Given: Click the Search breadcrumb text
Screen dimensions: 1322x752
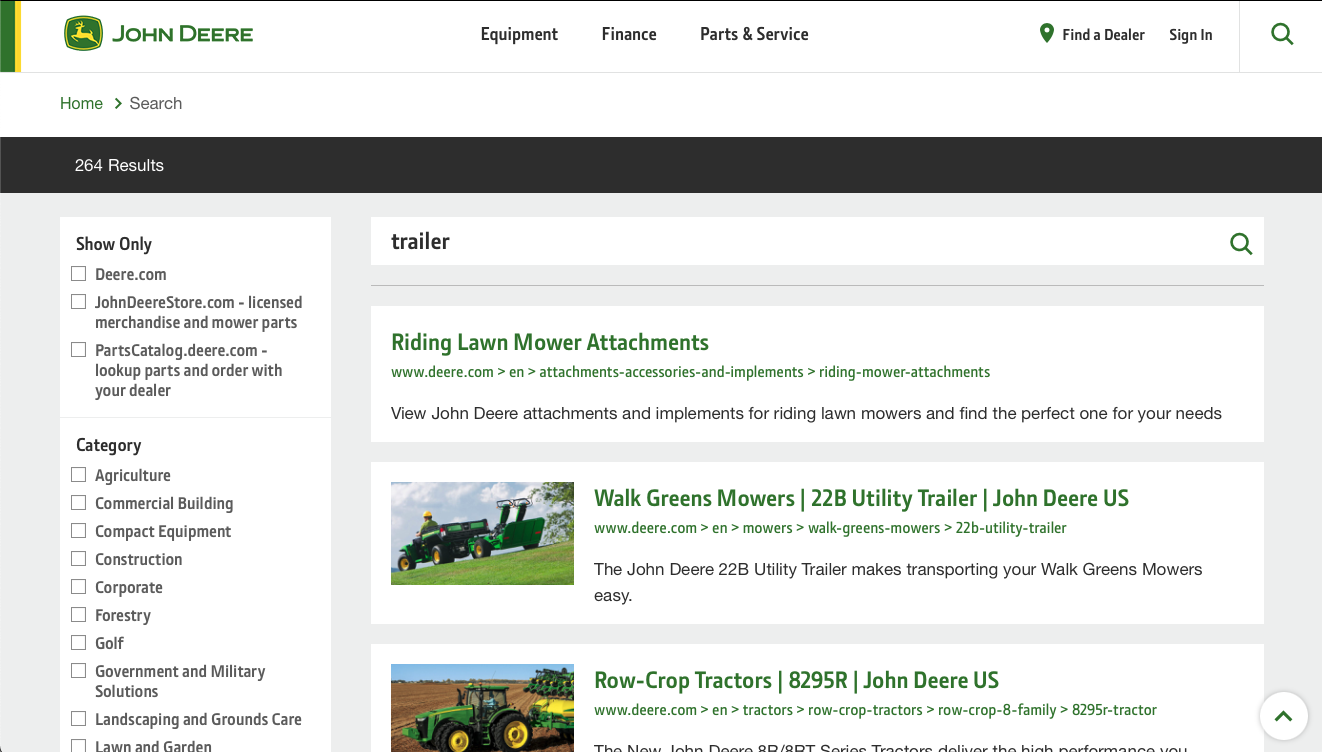Looking at the screenshot, I should coord(156,104).
